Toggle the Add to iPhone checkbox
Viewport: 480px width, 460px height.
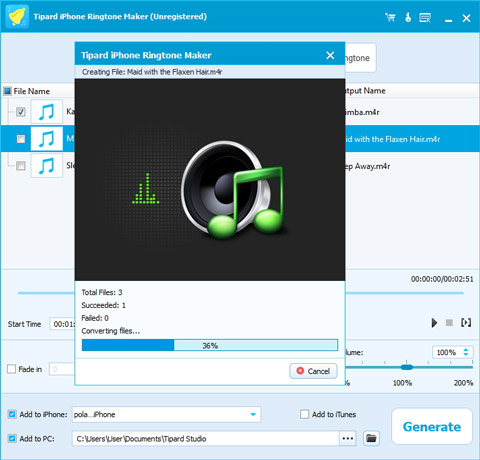[12, 414]
